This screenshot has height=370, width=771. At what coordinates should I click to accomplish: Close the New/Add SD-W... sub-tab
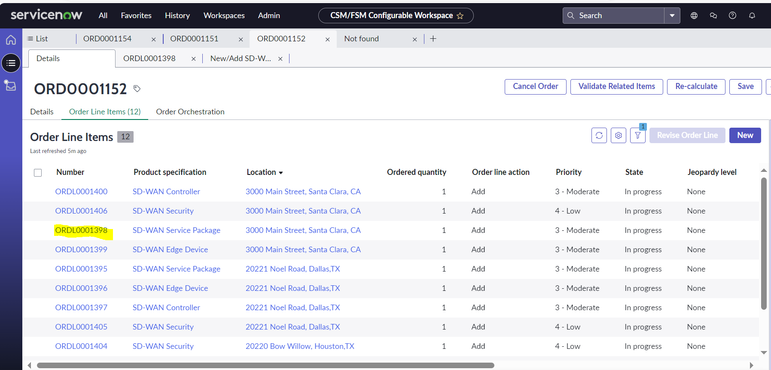point(280,59)
